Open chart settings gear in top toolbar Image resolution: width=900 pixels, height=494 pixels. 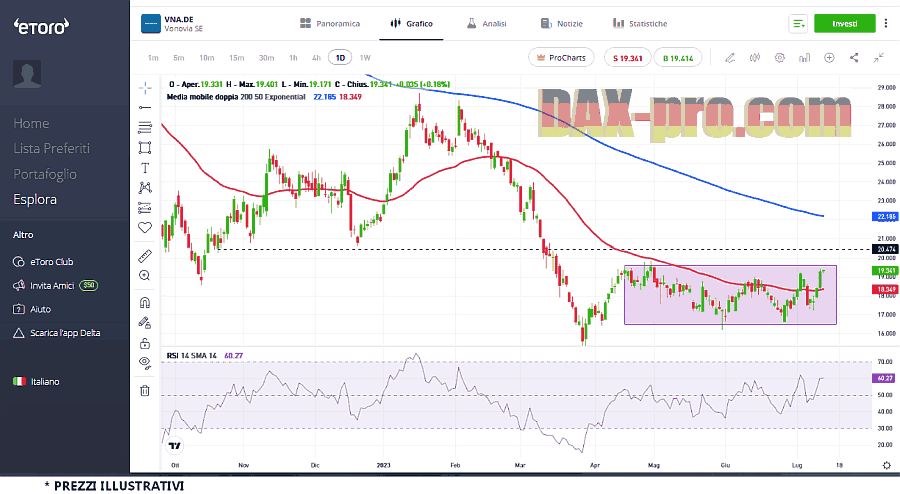point(779,57)
